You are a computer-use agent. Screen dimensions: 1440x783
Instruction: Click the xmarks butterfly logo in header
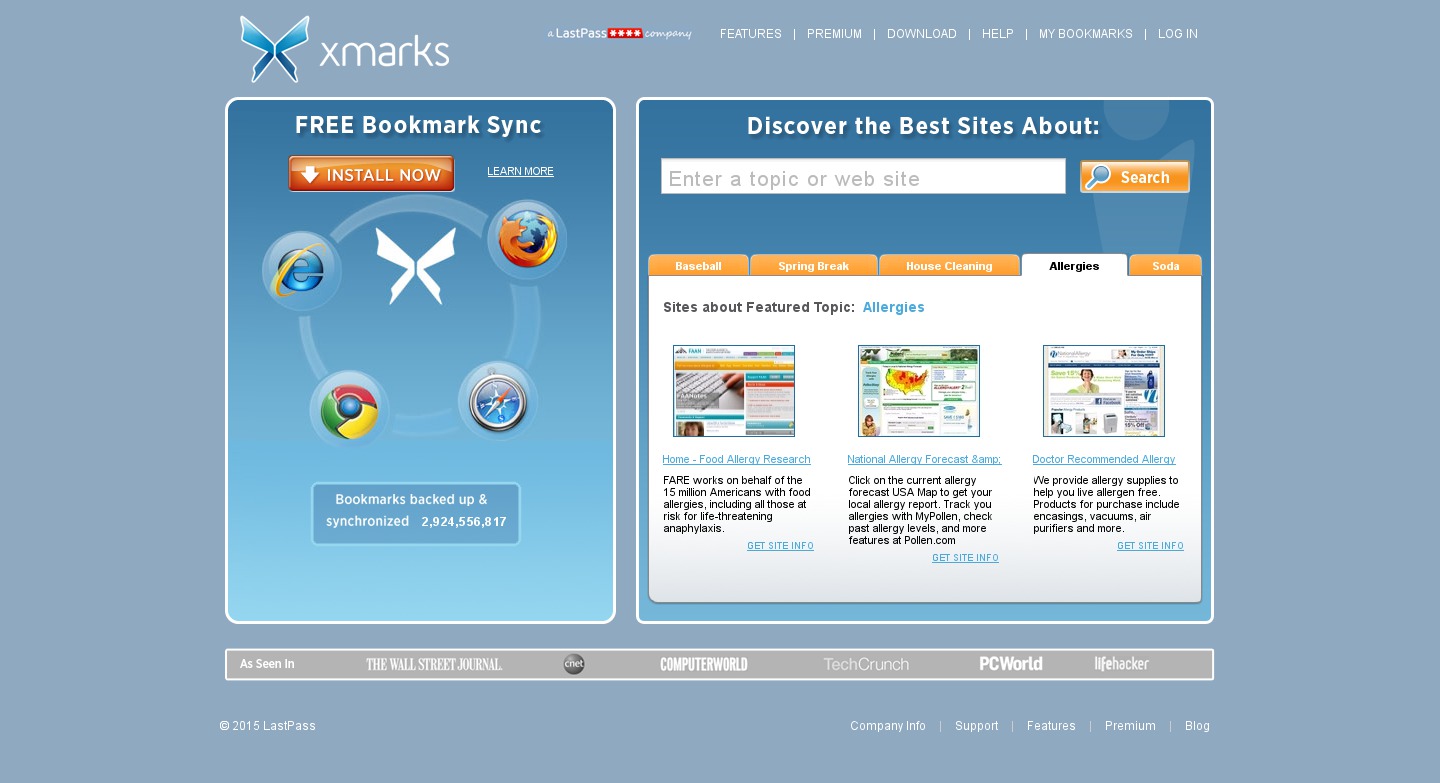[x=275, y=49]
